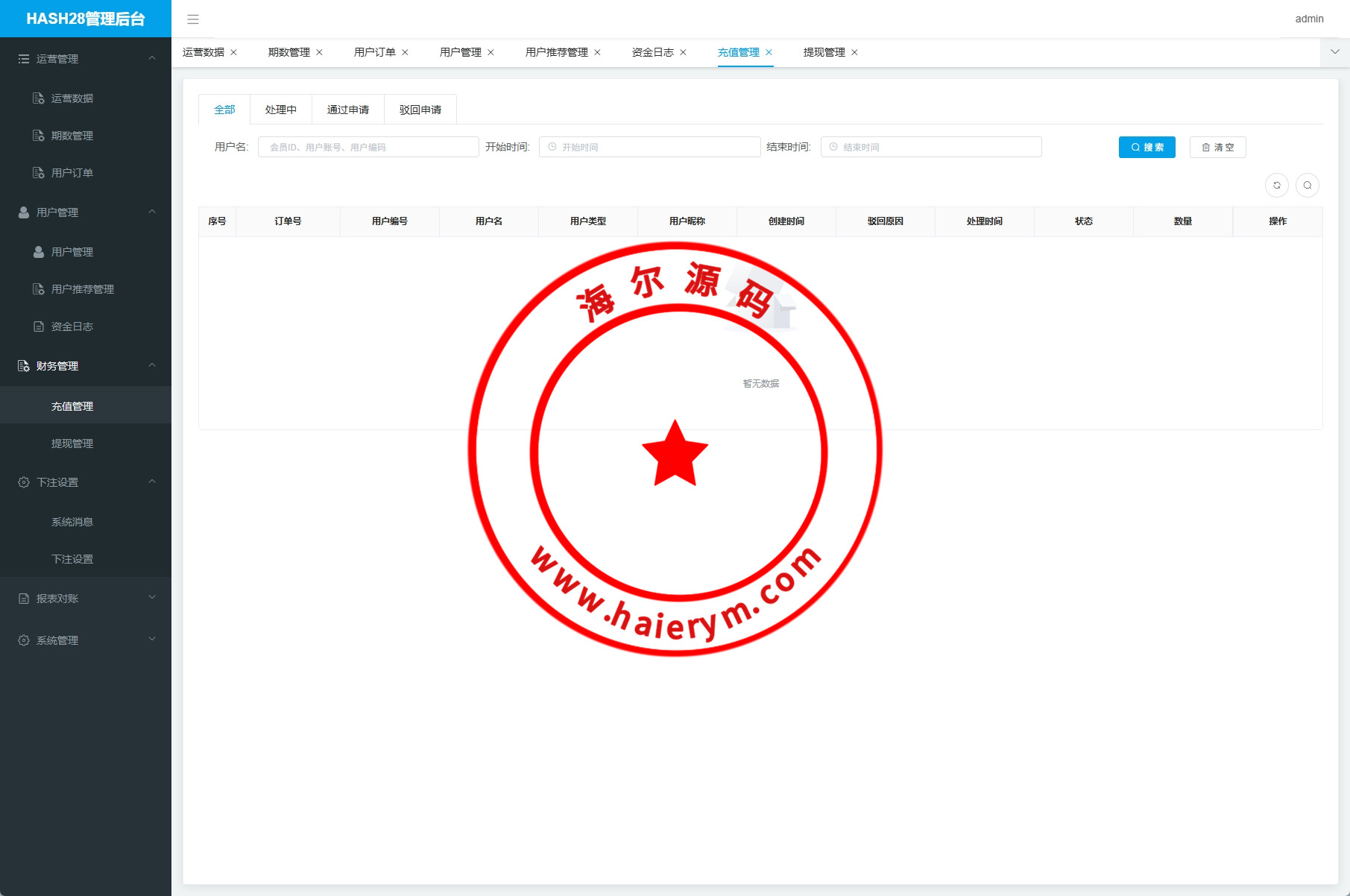Switch to the 处理中 filter tab
This screenshot has width=1350, height=896.
coord(281,110)
